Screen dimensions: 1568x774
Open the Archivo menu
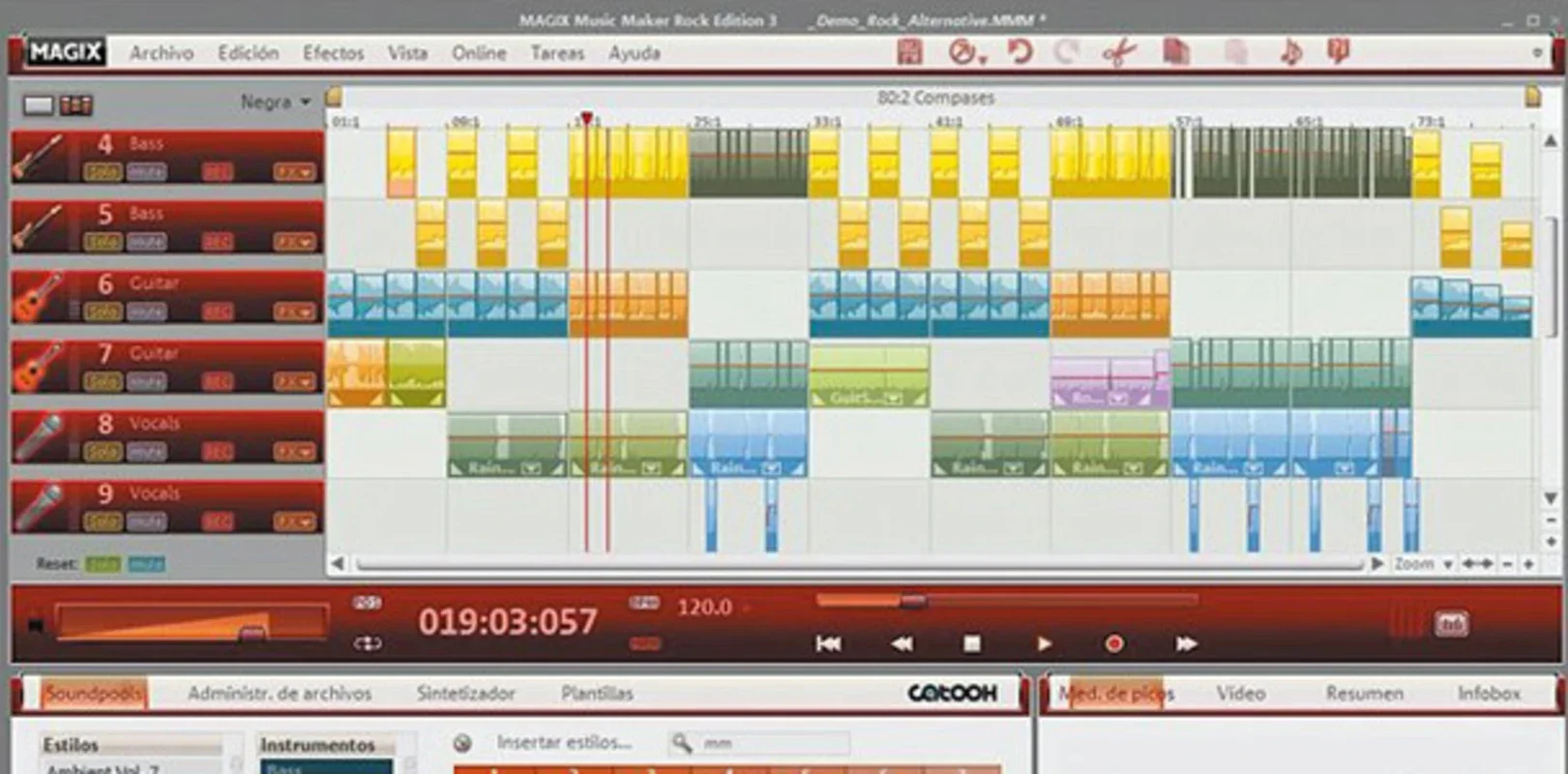162,53
